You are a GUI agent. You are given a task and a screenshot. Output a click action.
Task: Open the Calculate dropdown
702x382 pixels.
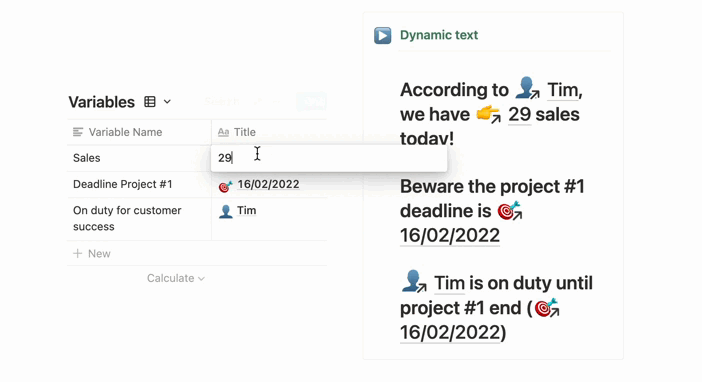click(176, 278)
